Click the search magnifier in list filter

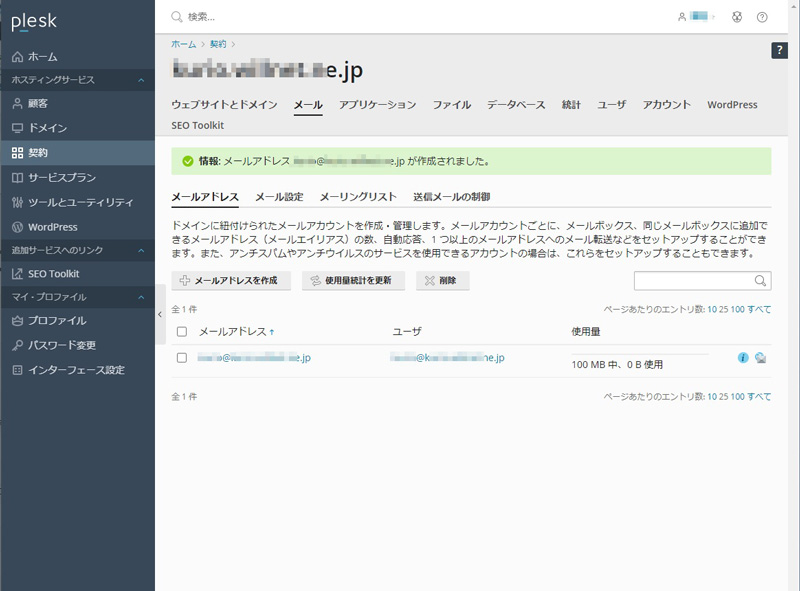tap(761, 281)
